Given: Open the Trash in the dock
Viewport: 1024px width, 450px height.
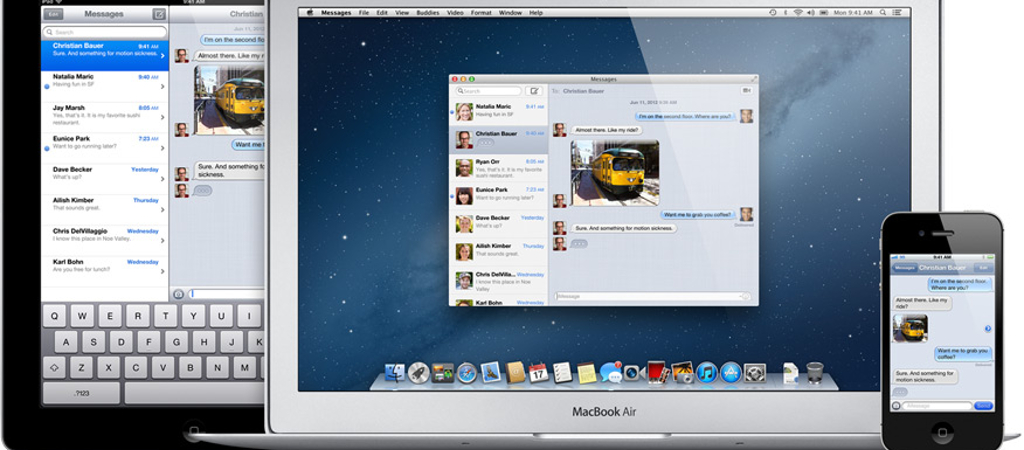Looking at the screenshot, I should click(x=814, y=373).
